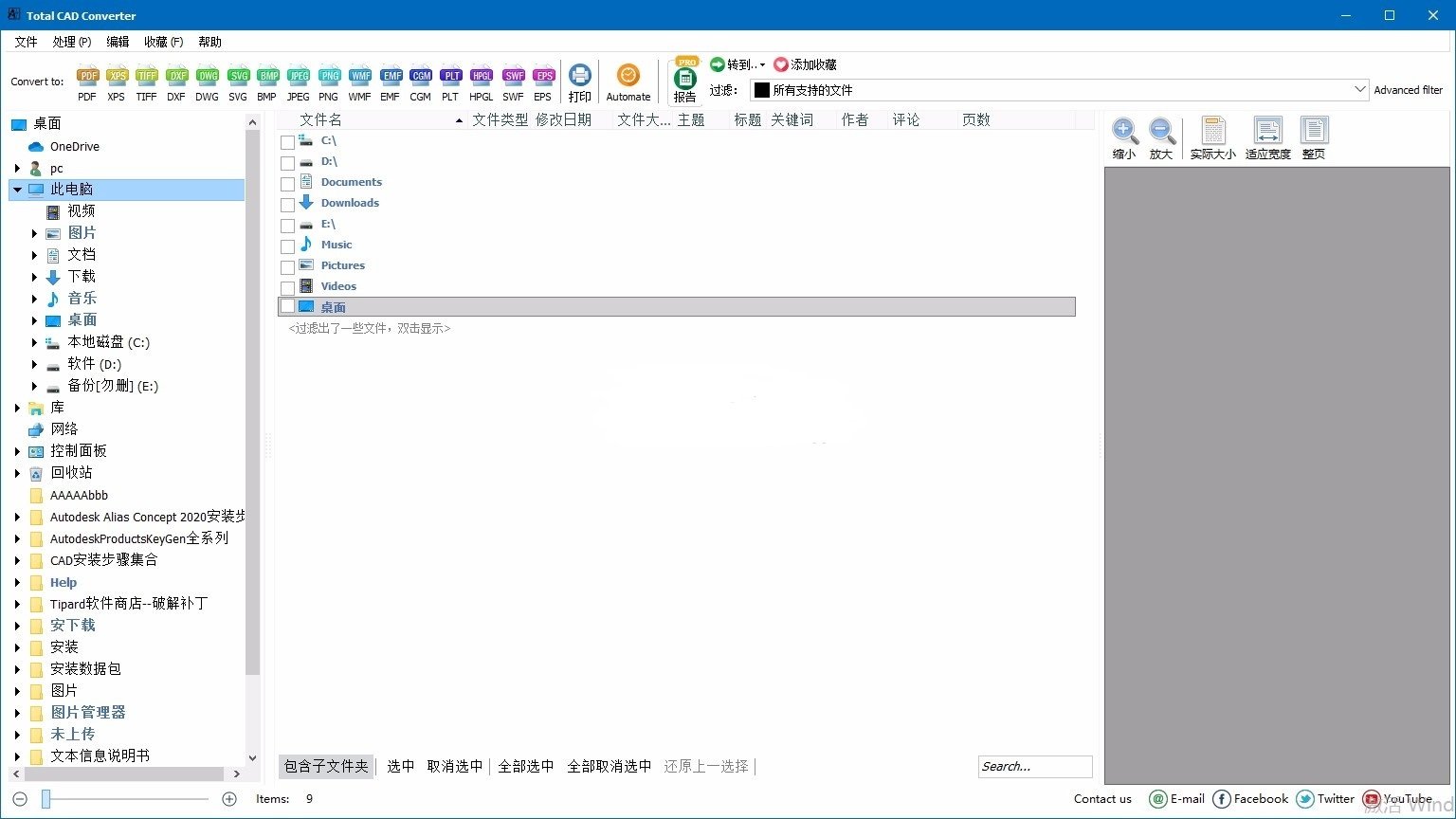
Task: Show preview at 实际大小
Action: point(1213,138)
